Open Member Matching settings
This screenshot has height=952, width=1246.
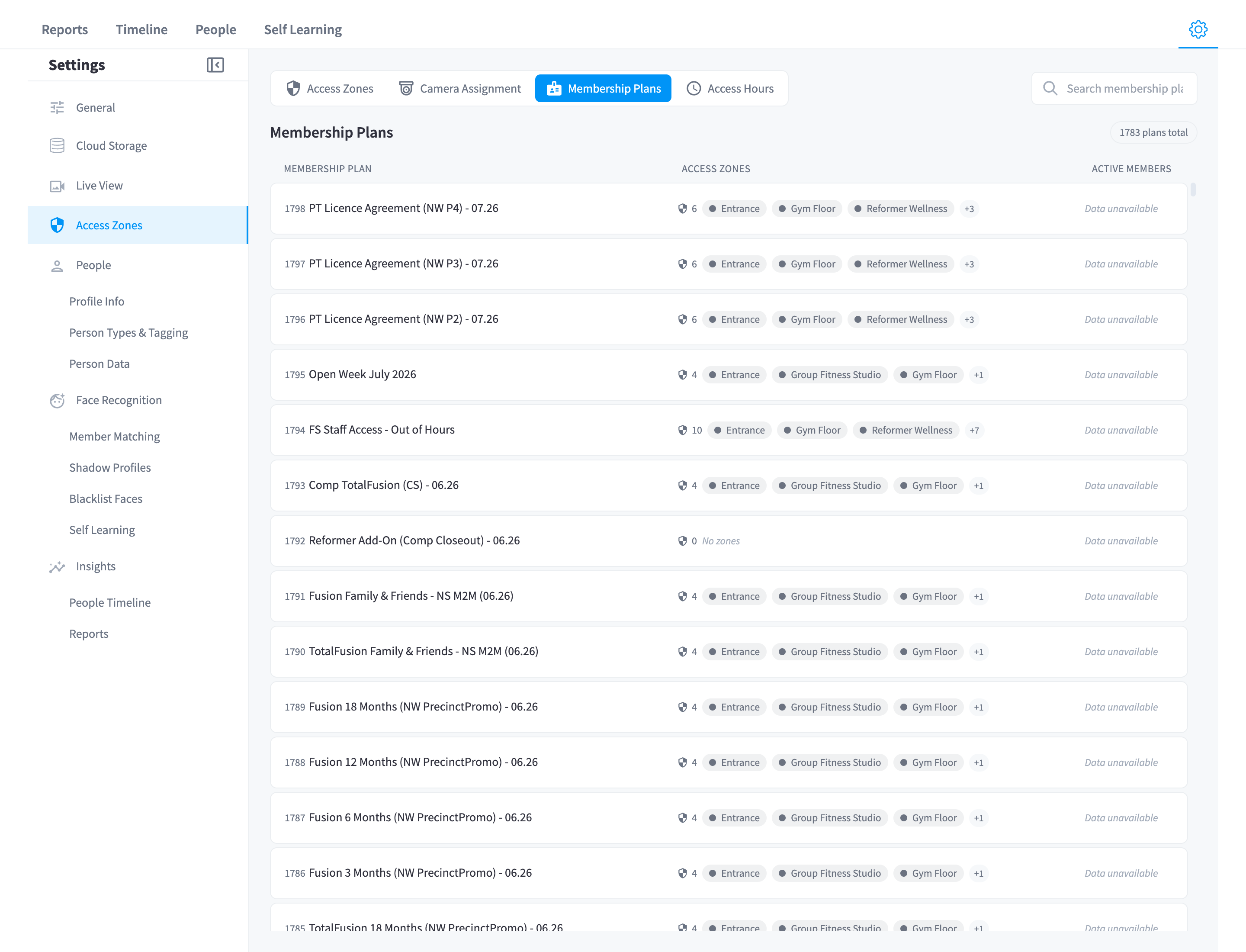[115, 436]
